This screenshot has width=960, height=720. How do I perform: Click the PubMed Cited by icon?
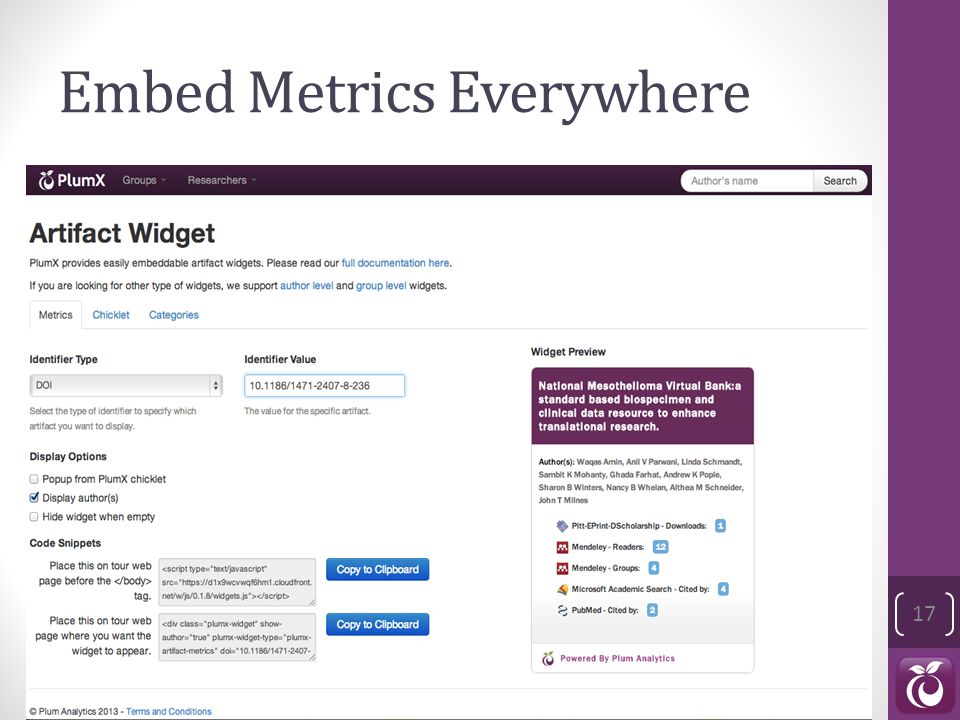coord(562,610)
